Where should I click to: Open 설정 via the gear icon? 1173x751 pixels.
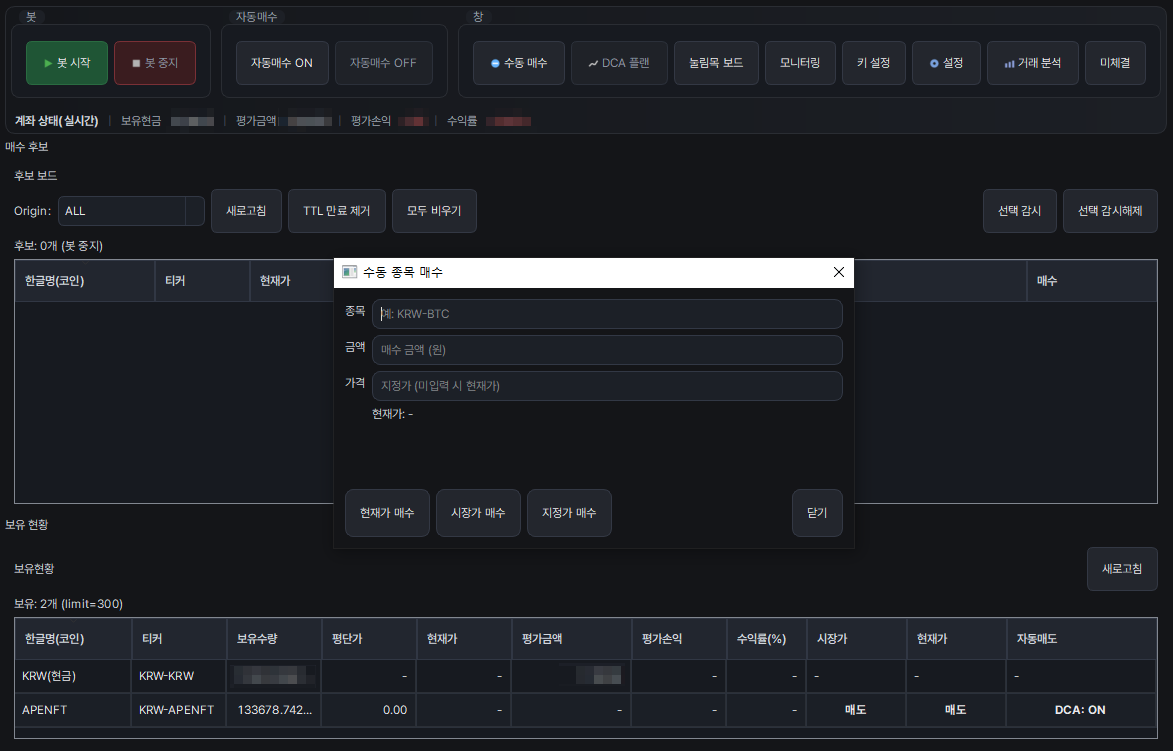click(x=945, y=61)
